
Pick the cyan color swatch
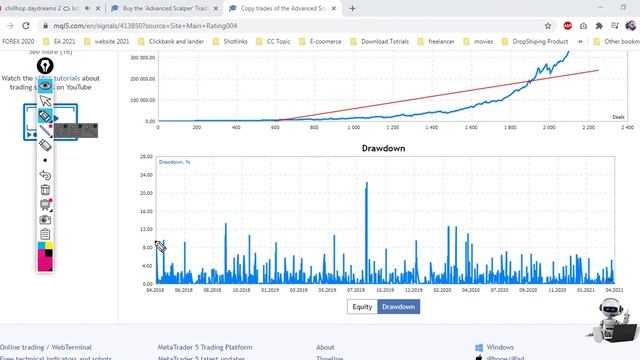point(41,245)
